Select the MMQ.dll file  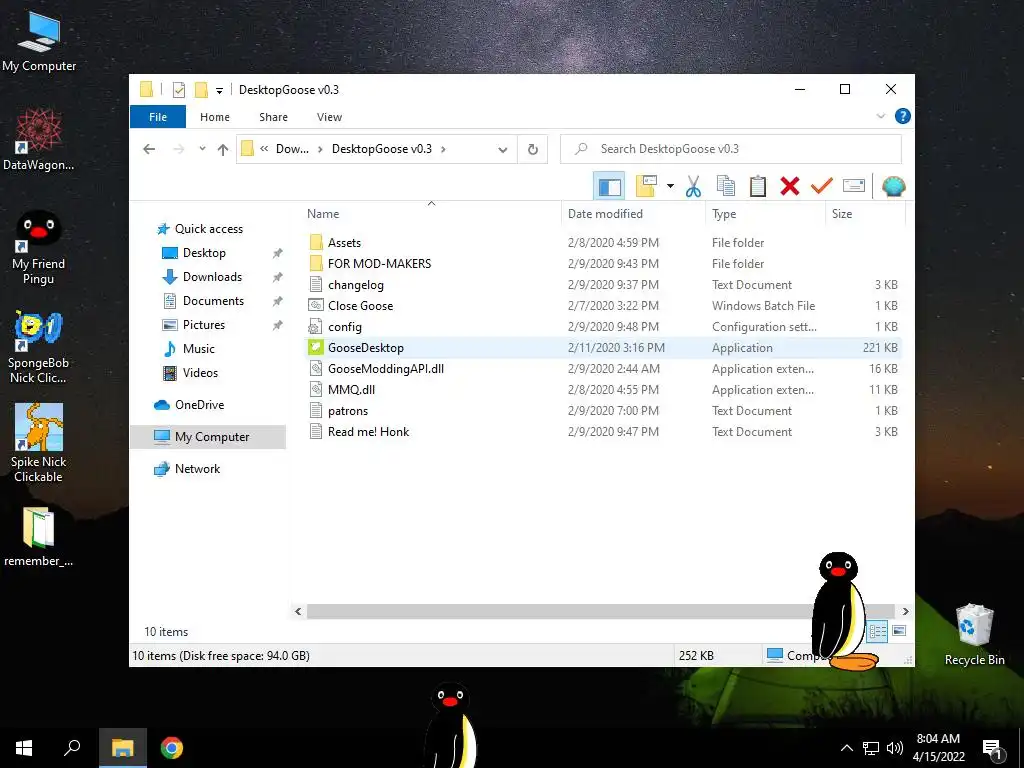point(351,390)
